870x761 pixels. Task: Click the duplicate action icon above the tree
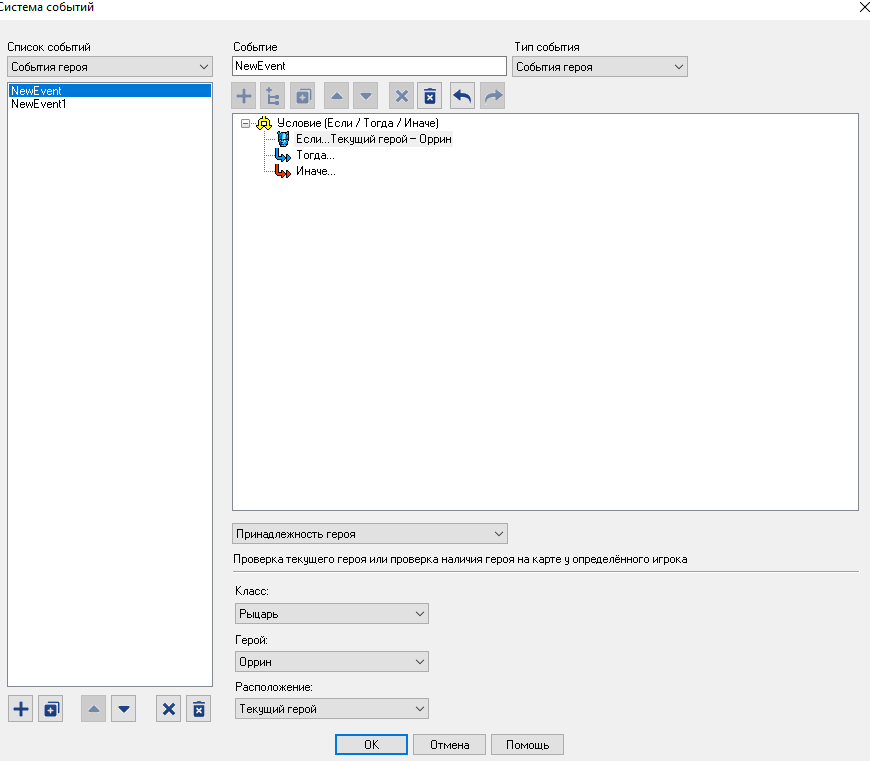click(x=302, y=96)
